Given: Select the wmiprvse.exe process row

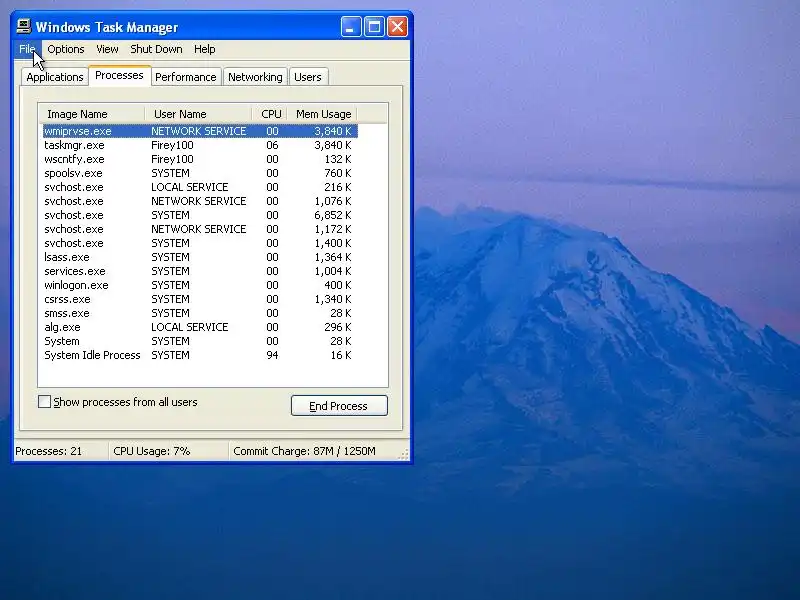Looking at the screenshot, I should point(200,131).
